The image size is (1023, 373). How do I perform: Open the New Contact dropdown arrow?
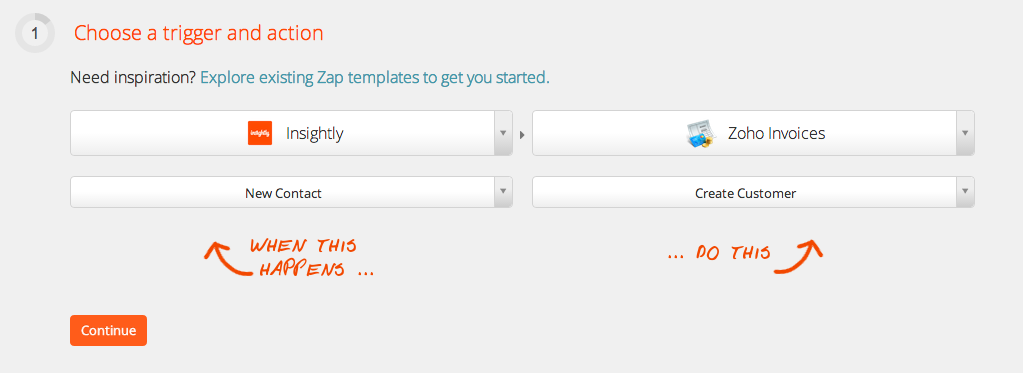point(503,192)
